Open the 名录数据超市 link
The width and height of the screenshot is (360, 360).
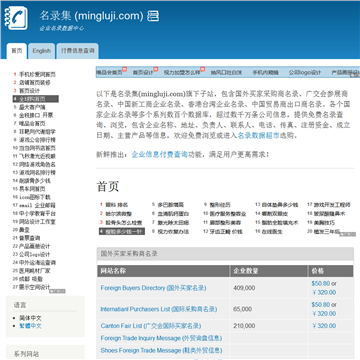pyautogui.click(x=258, y=136)
